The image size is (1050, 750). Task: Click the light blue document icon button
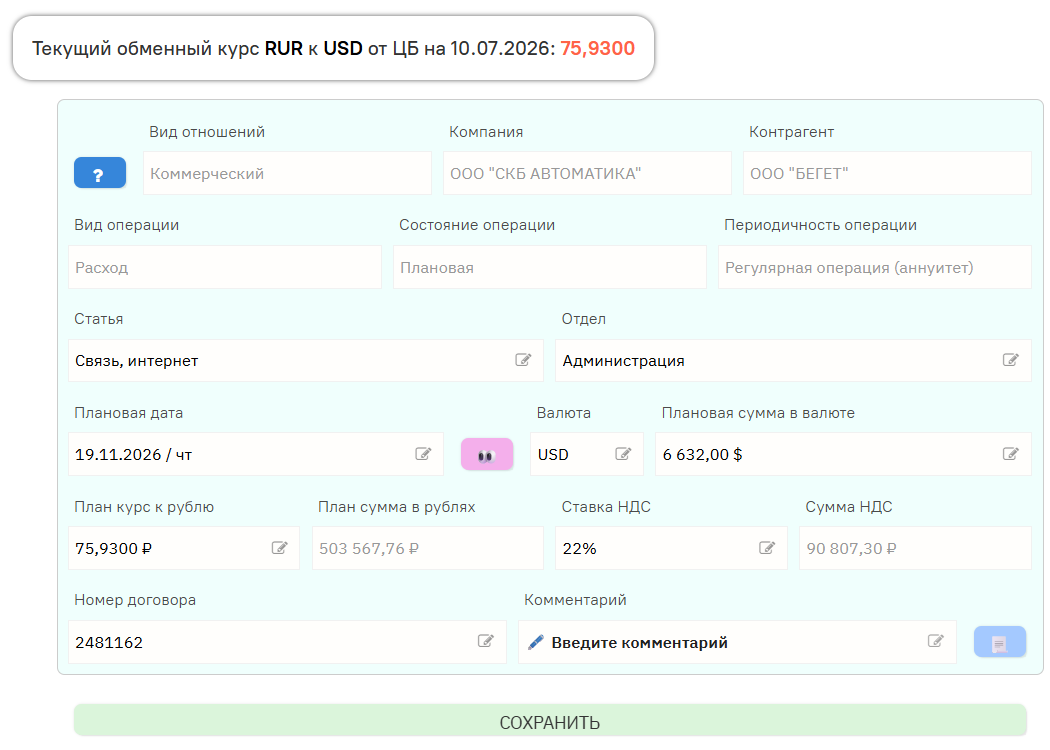1000,642
